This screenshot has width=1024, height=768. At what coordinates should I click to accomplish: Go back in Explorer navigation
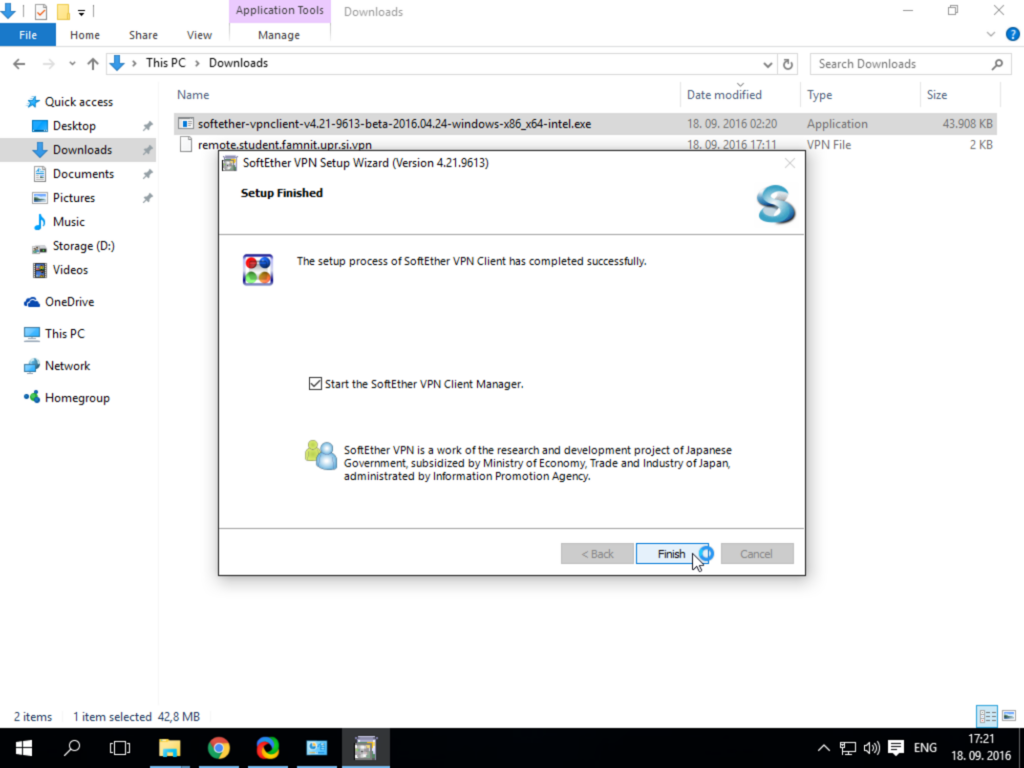coord(19,64)
